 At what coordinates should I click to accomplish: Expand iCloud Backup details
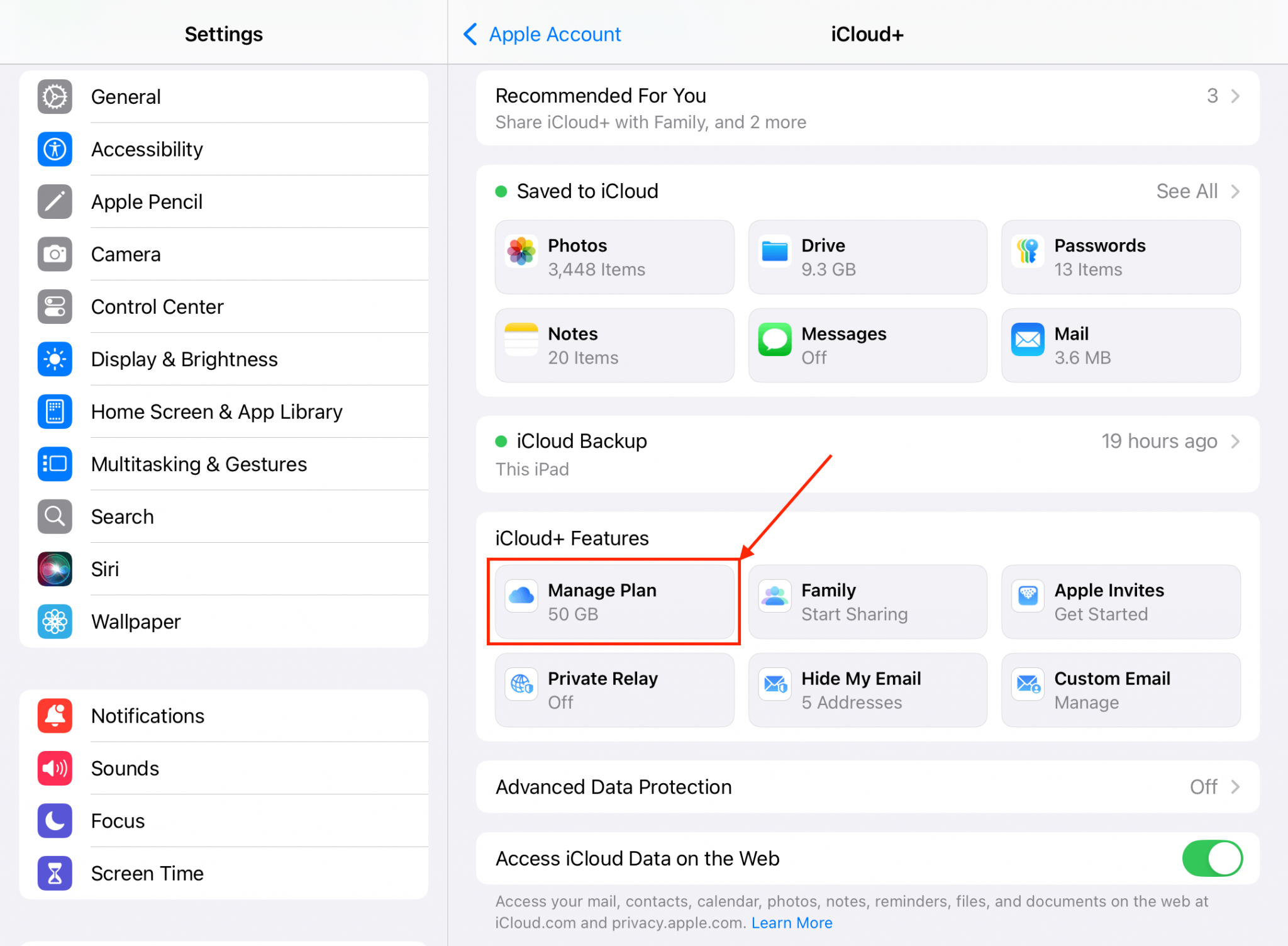[867, 454]
